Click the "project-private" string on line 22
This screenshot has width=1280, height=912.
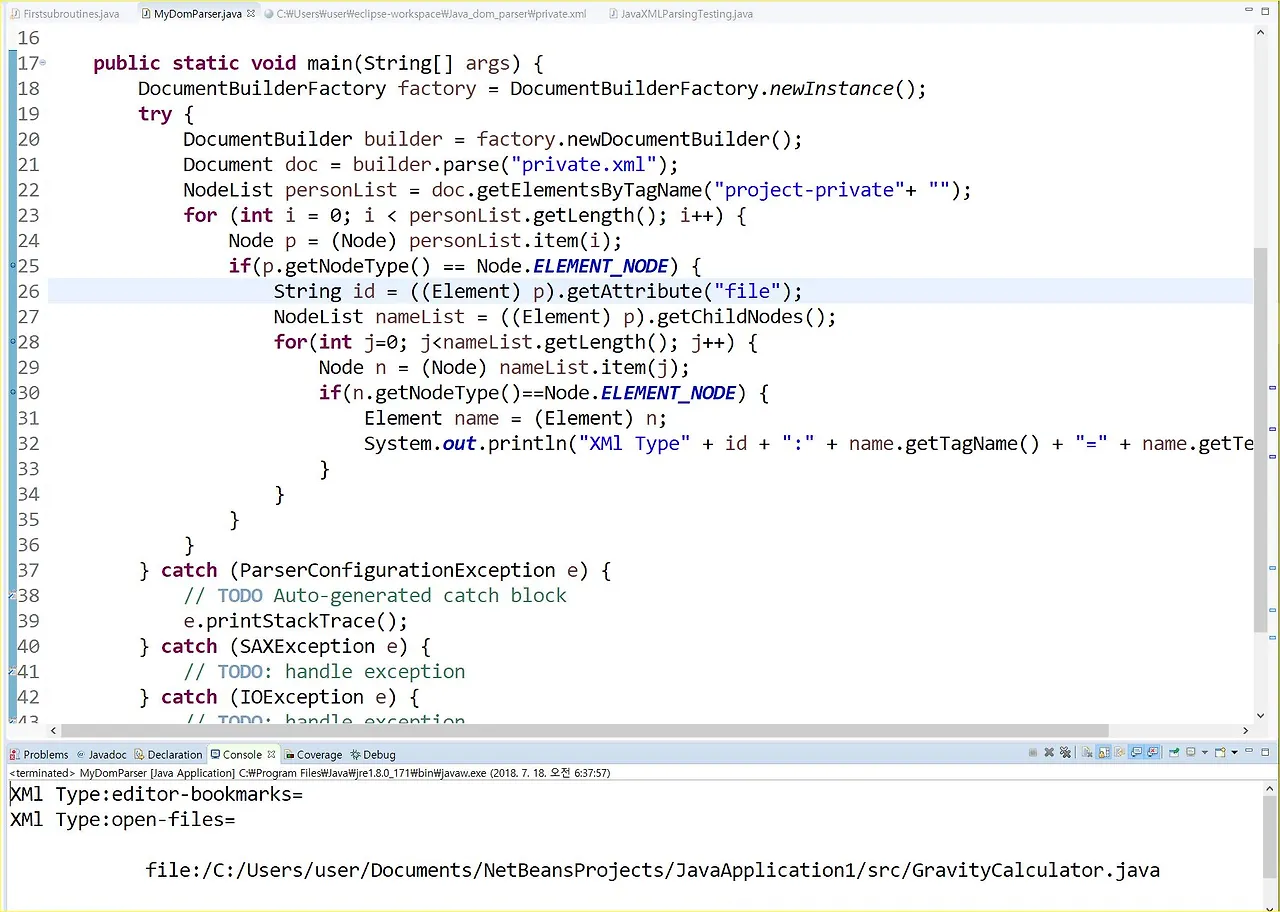(809, 190)
